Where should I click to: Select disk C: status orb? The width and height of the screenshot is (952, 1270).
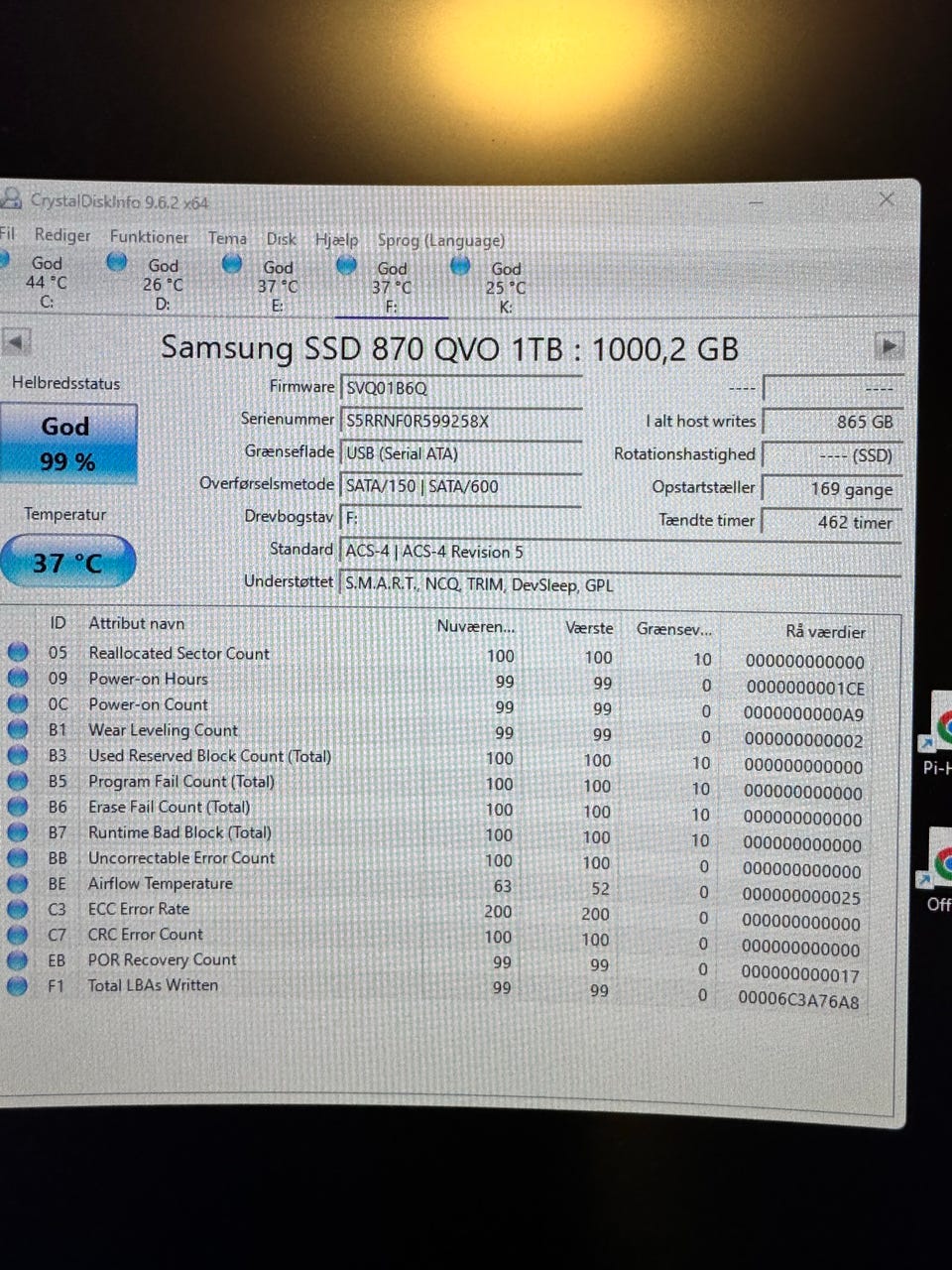point(3,259)
